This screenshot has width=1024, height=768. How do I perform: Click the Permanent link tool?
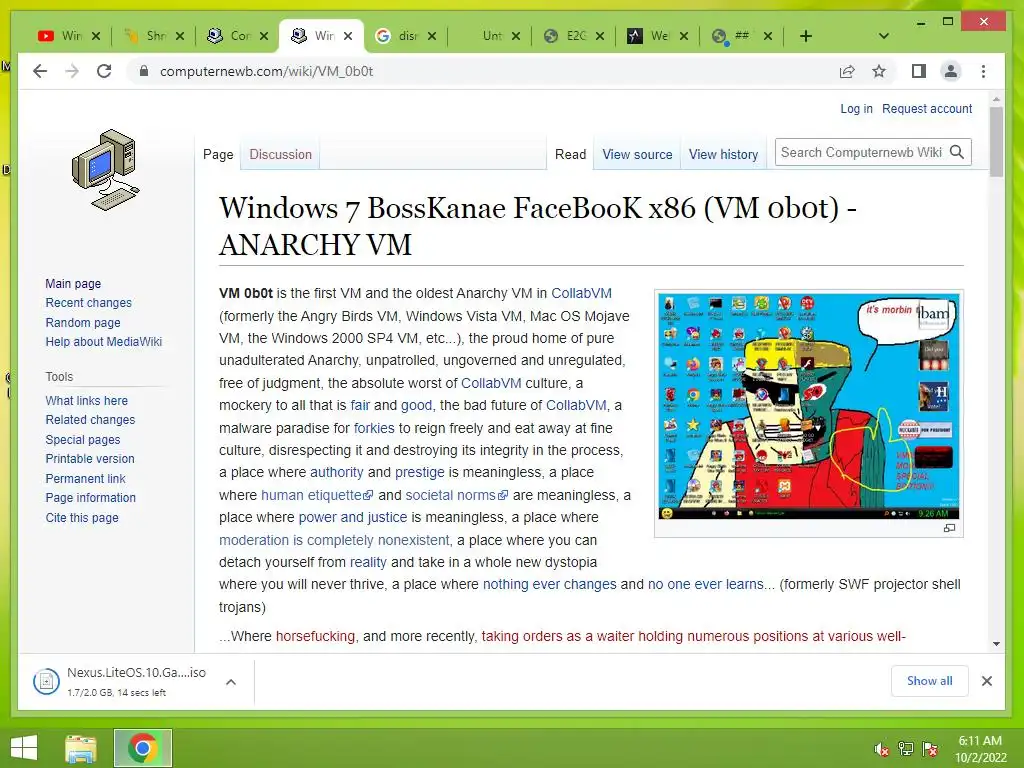point(85,478)
